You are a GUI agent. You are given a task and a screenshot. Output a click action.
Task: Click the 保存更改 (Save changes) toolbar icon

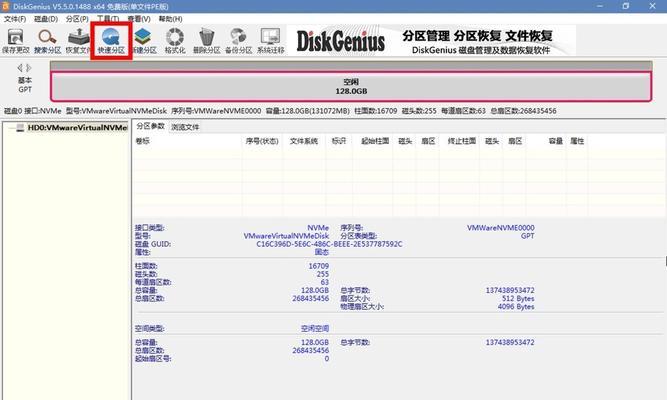16,41
